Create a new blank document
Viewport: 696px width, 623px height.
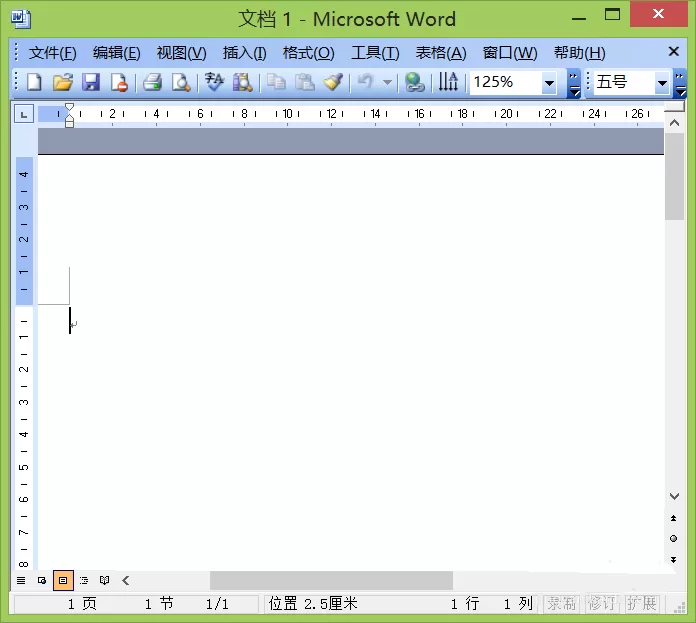(34, 83)
